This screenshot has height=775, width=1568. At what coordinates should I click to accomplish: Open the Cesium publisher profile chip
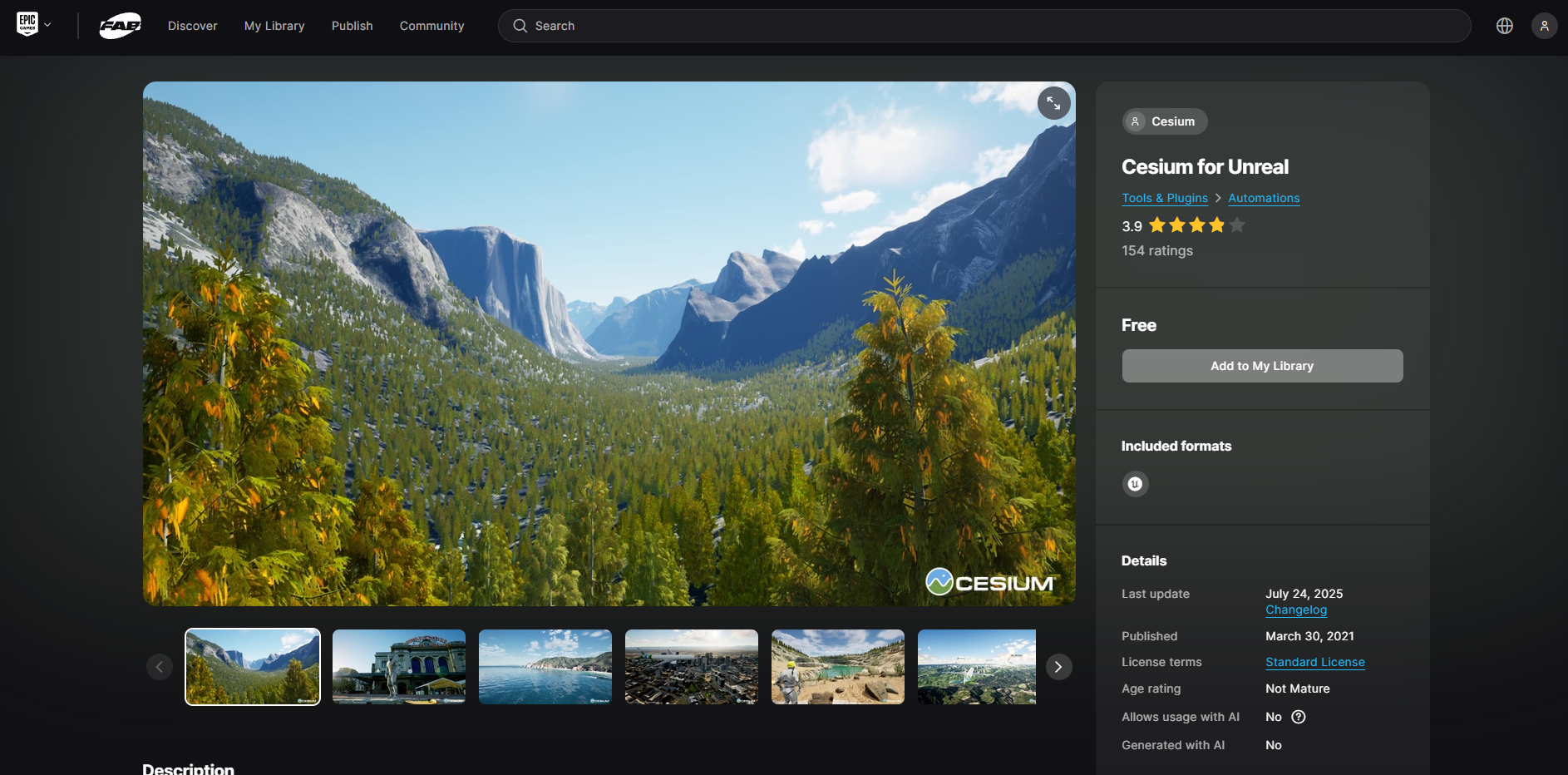click(x=1165, y=121)
